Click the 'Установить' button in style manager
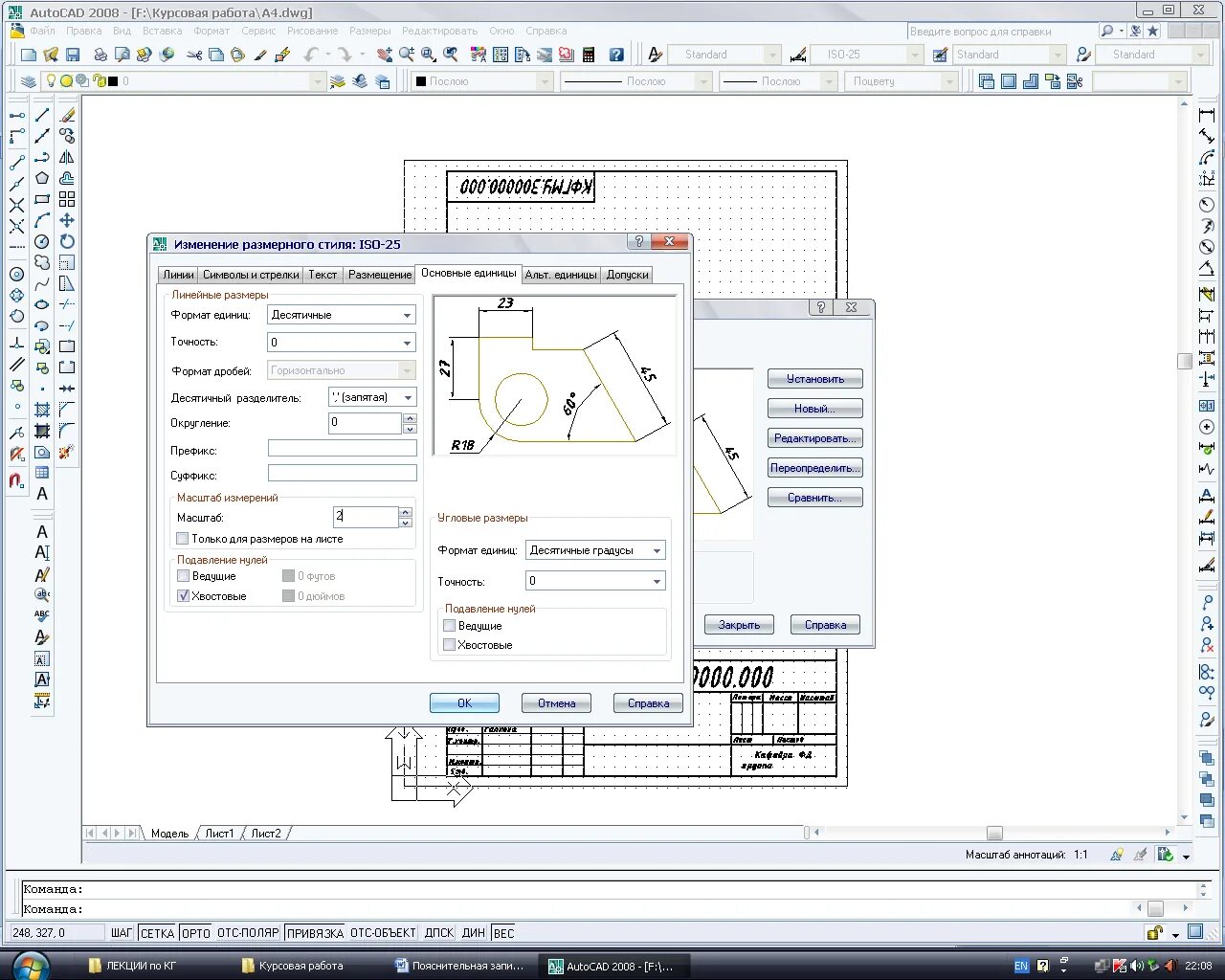 click(x=815, y=379)
